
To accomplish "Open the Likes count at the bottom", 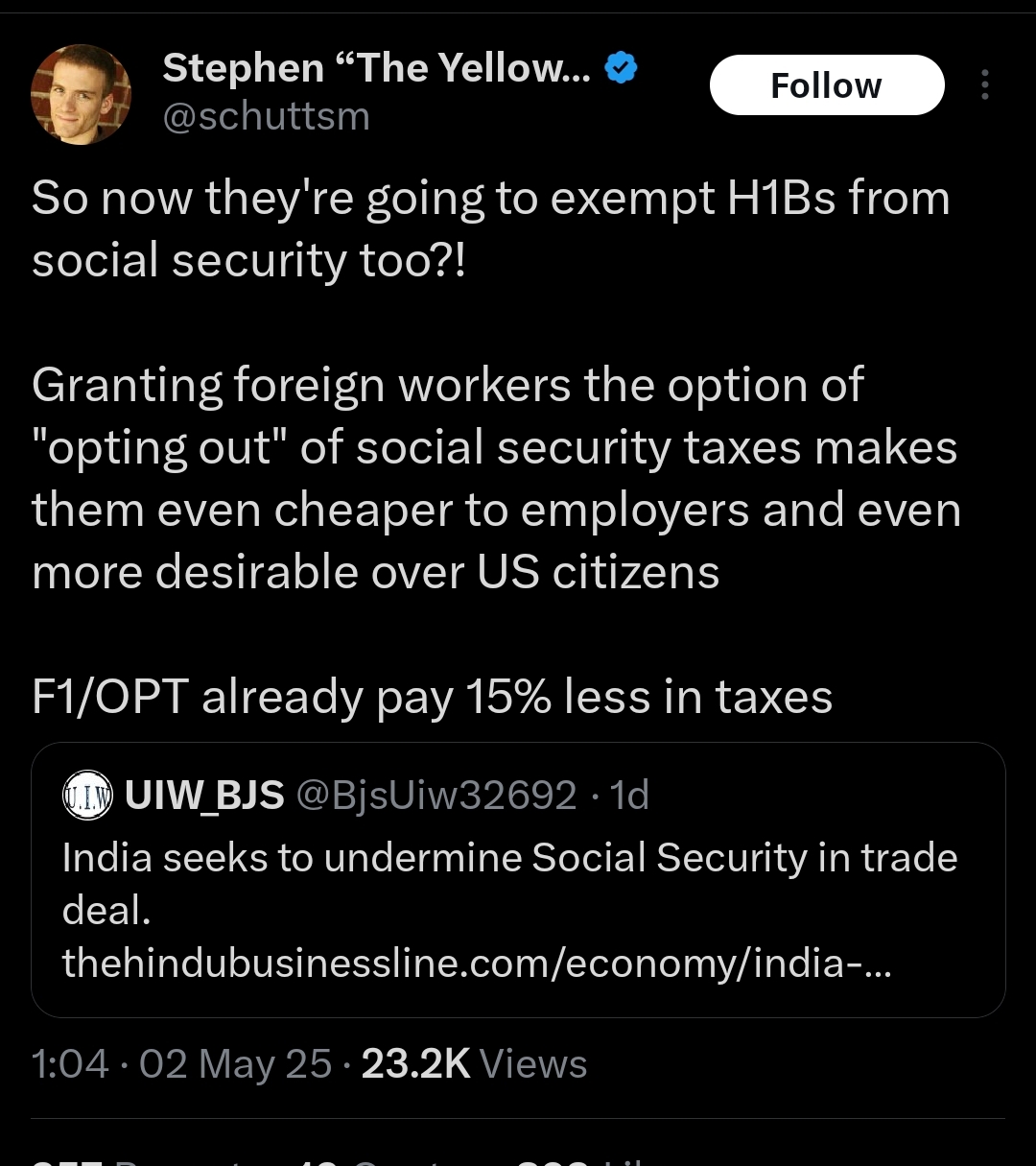I will (x=585, y=1159).
